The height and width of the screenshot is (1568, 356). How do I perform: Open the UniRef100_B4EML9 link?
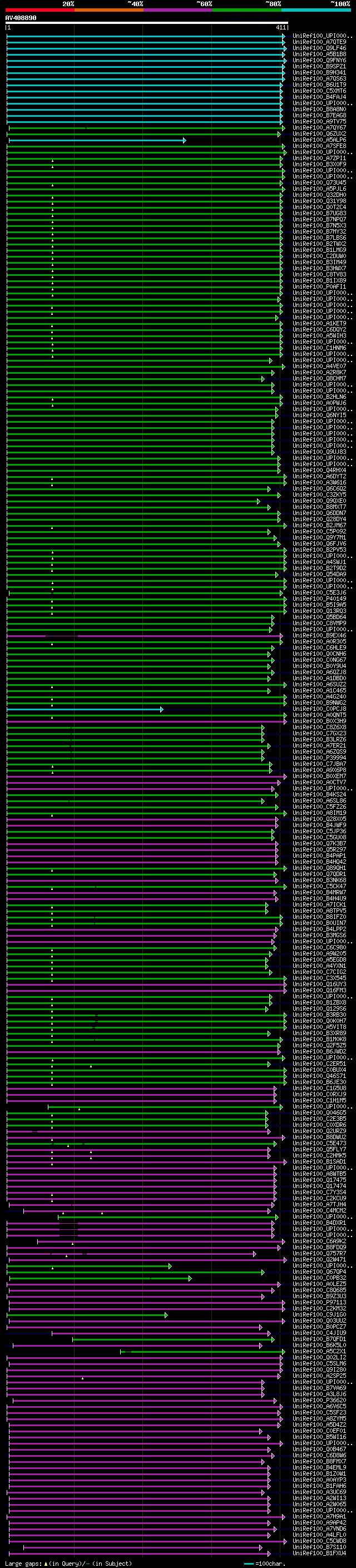tap(319, 1467)
